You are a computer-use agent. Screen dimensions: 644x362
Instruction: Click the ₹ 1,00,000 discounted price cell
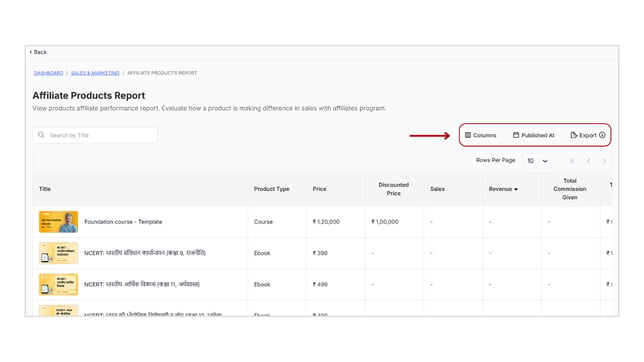(x=385, y=222)
